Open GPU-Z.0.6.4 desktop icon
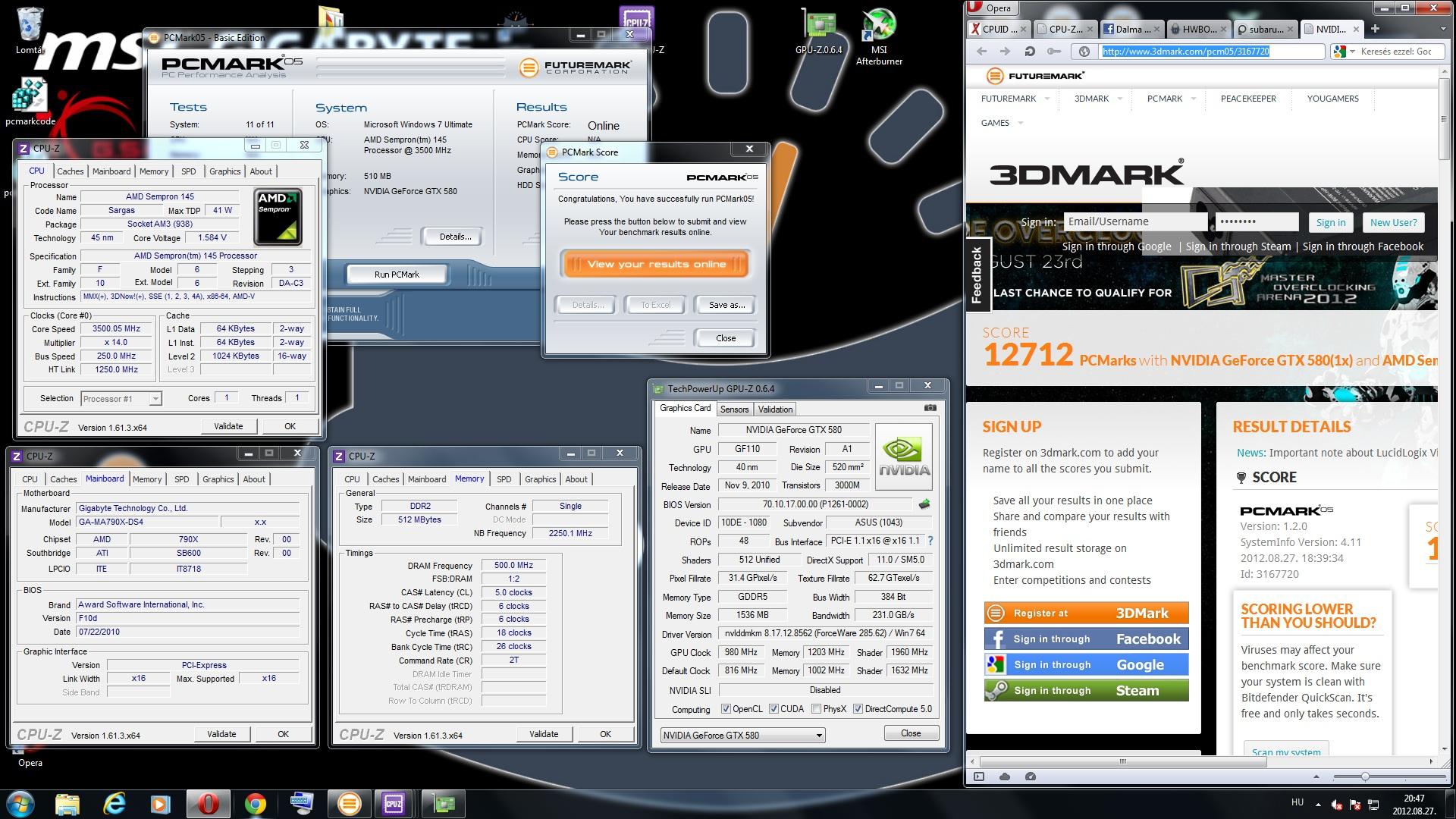The width and height of the screenshot is (1456, 819). (x=819, y=32)
